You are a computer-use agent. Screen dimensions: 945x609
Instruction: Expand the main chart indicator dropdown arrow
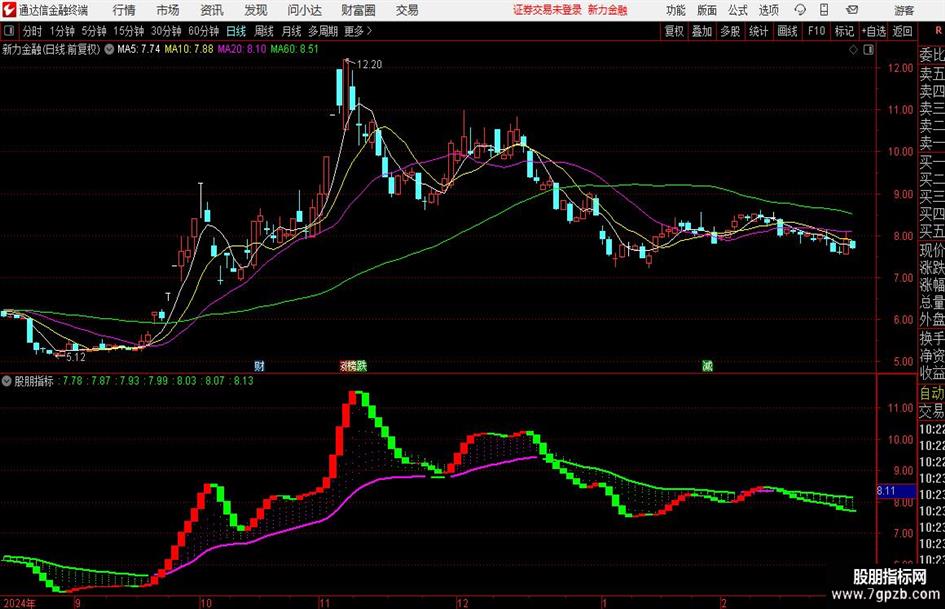[109, 49]
